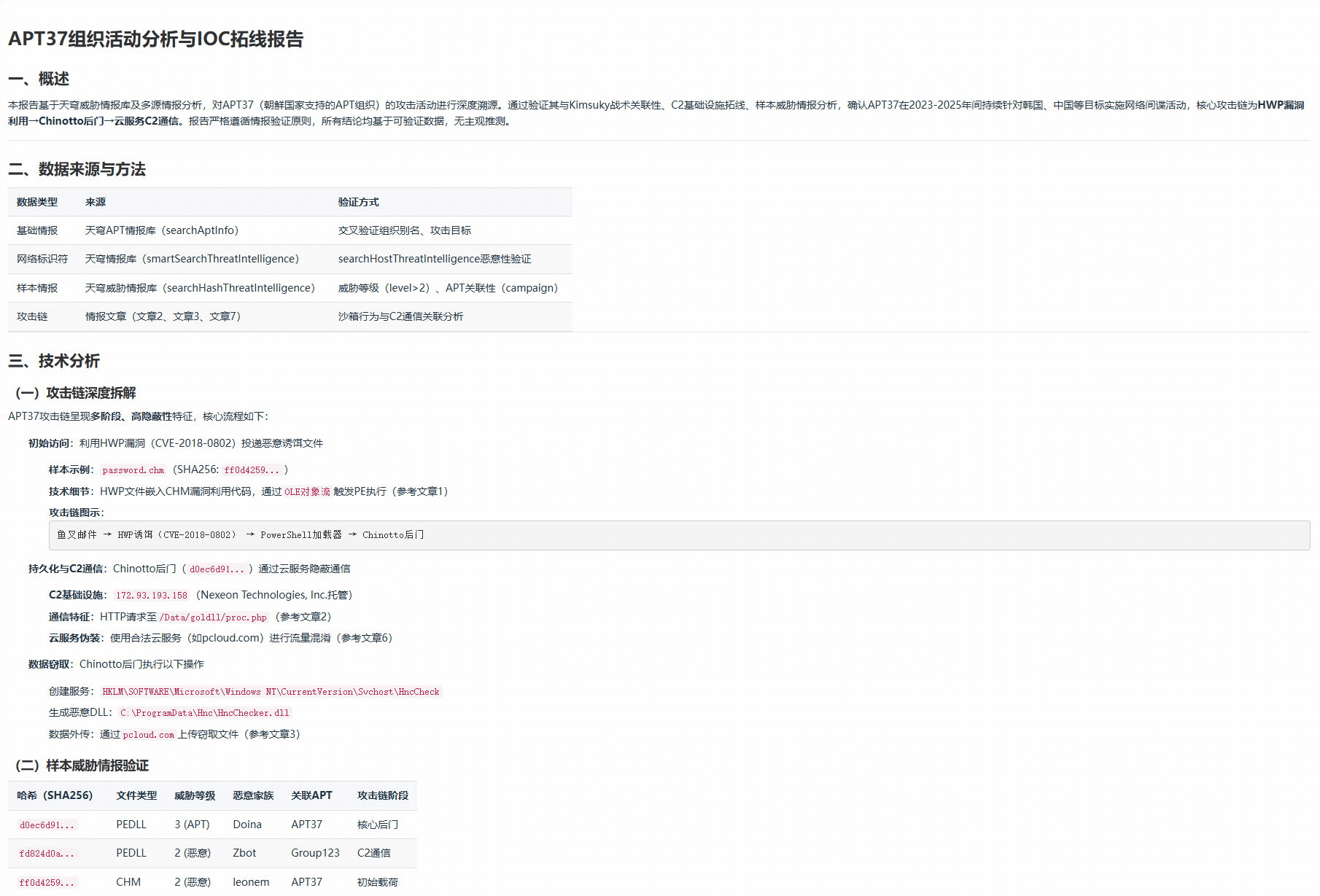Click the 二、数据来源与方法 heading

pos(77,170)
